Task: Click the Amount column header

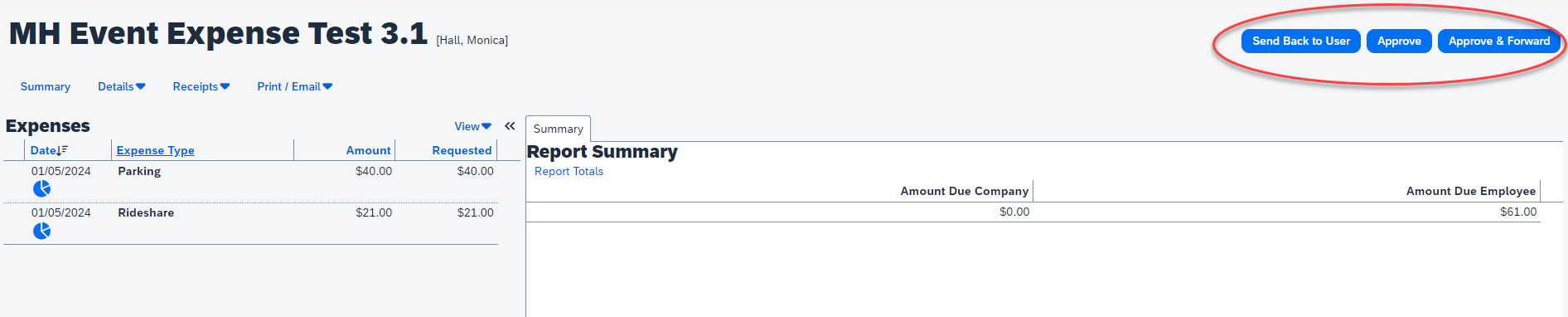Action: coord(368,150)
